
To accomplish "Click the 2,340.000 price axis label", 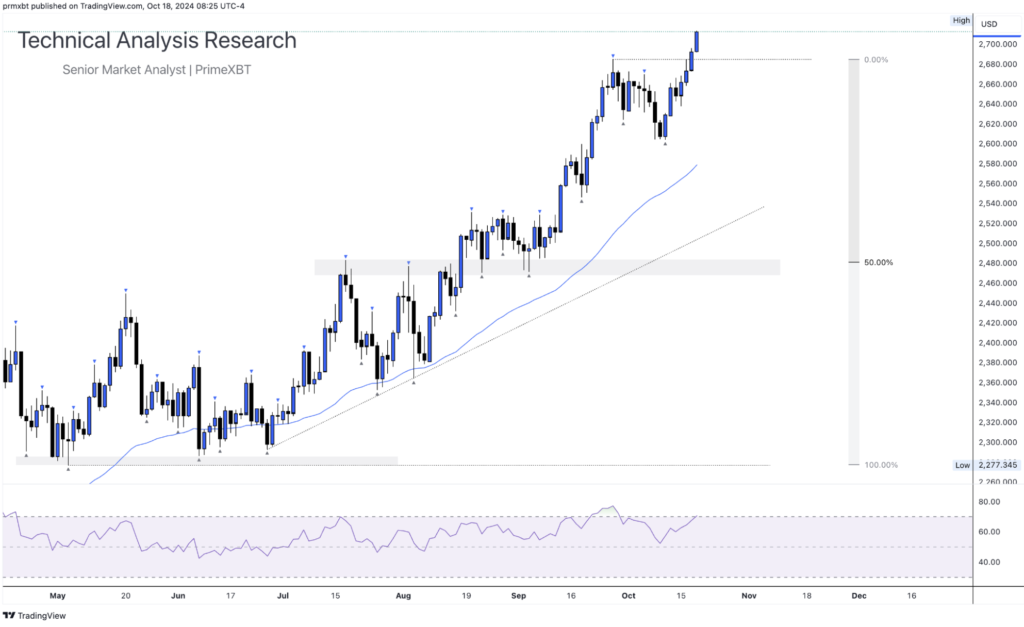I will (x=997, y=403).
